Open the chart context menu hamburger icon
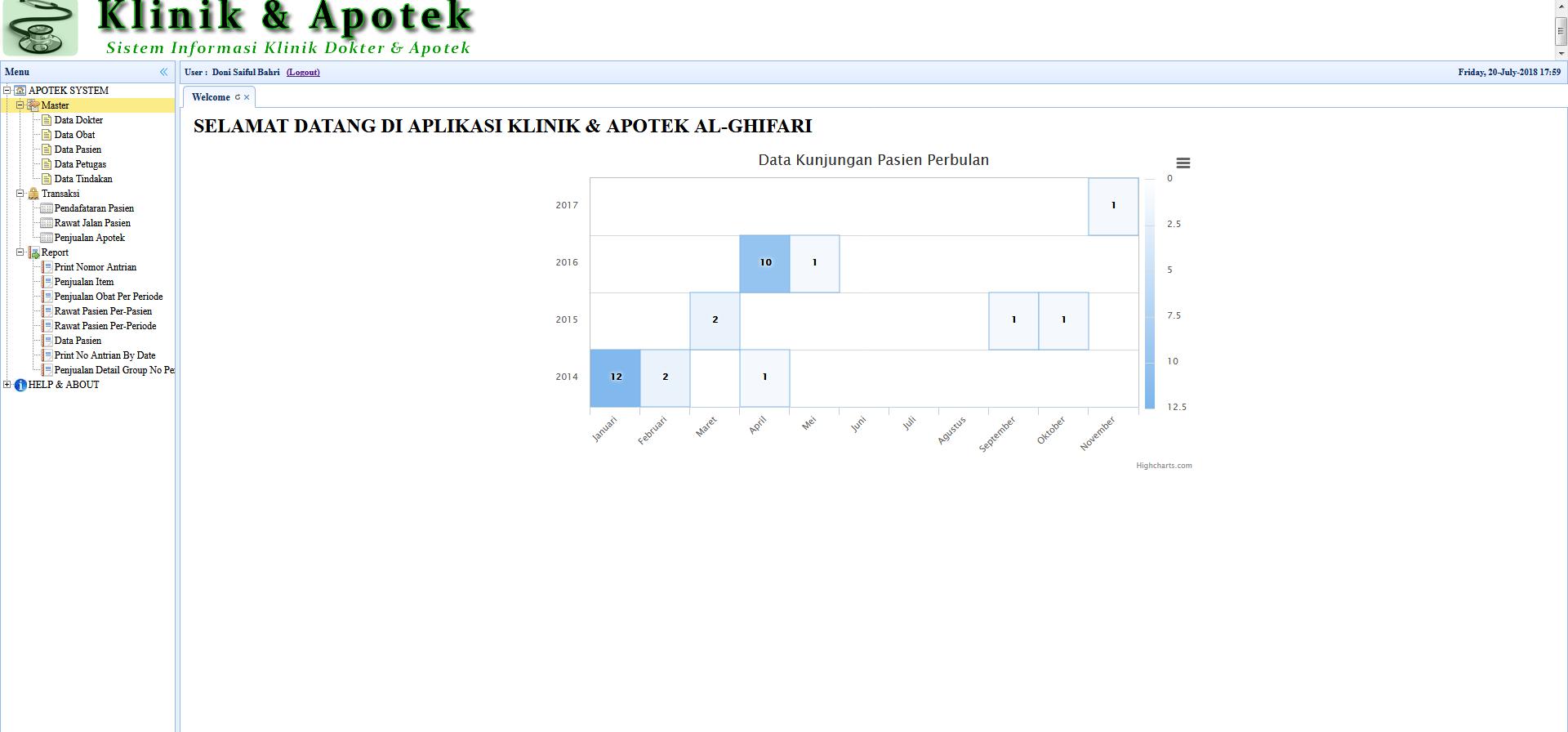Viewport: 1568px width, 732px height. pos(1183,163)
